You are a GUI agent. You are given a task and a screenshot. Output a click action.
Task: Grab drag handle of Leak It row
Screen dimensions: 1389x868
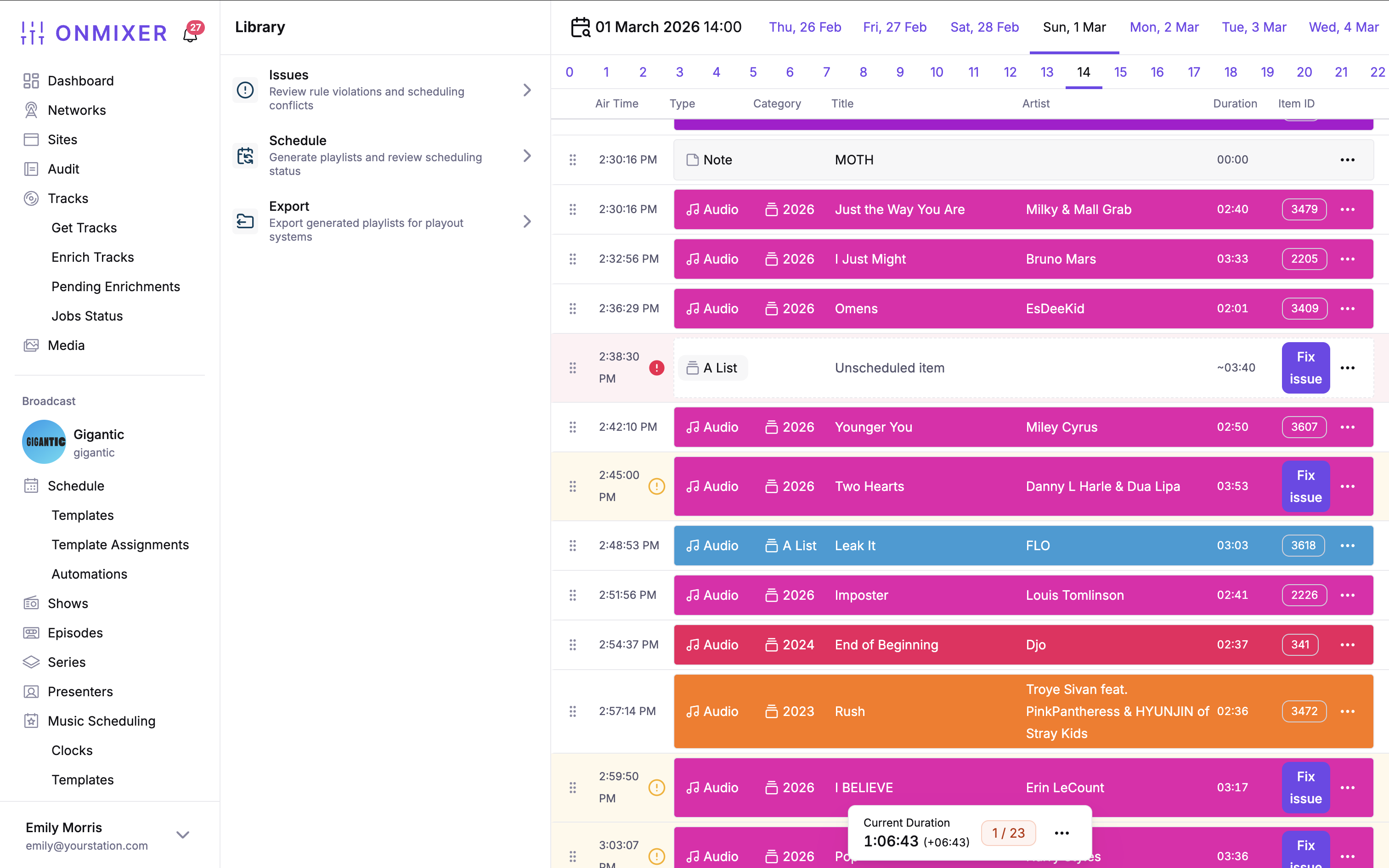coord(572,546)
